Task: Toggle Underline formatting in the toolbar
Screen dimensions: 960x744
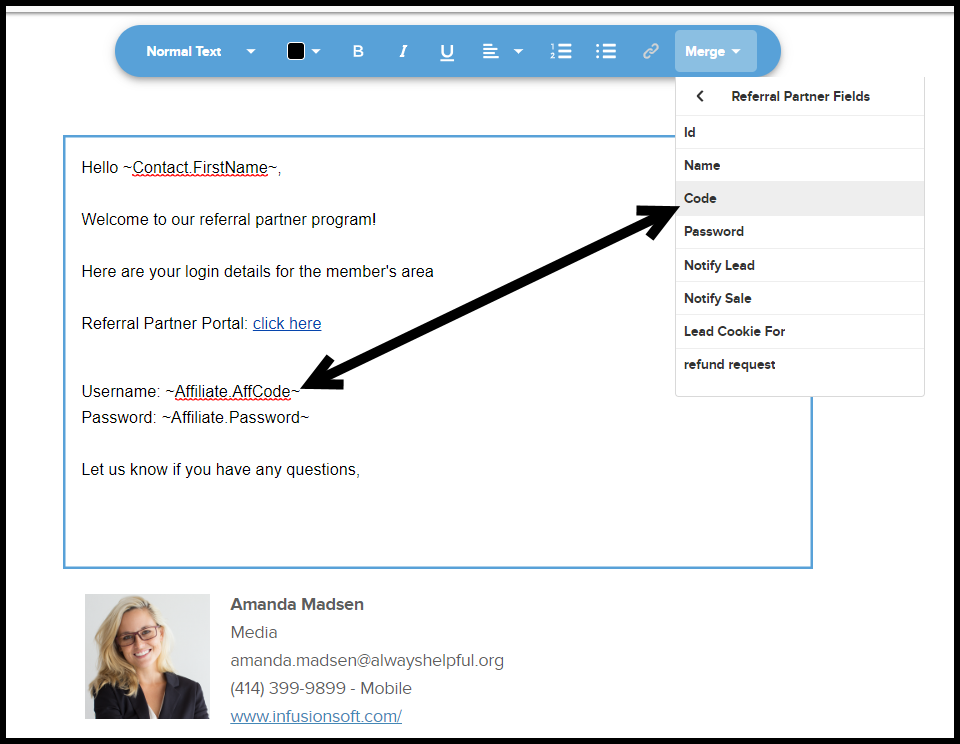Action: [x=447, y=52]
